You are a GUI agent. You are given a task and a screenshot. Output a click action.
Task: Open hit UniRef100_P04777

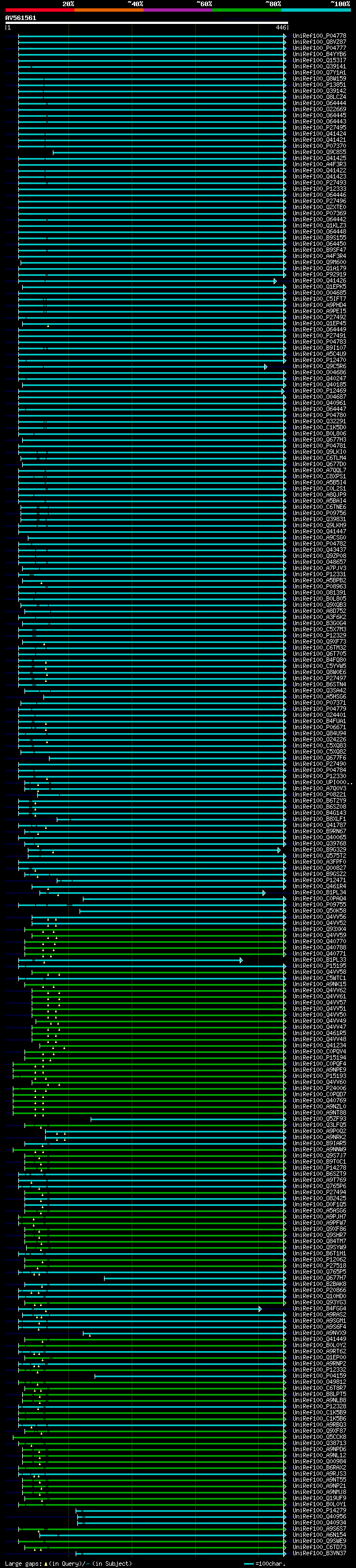coord(319,48)
